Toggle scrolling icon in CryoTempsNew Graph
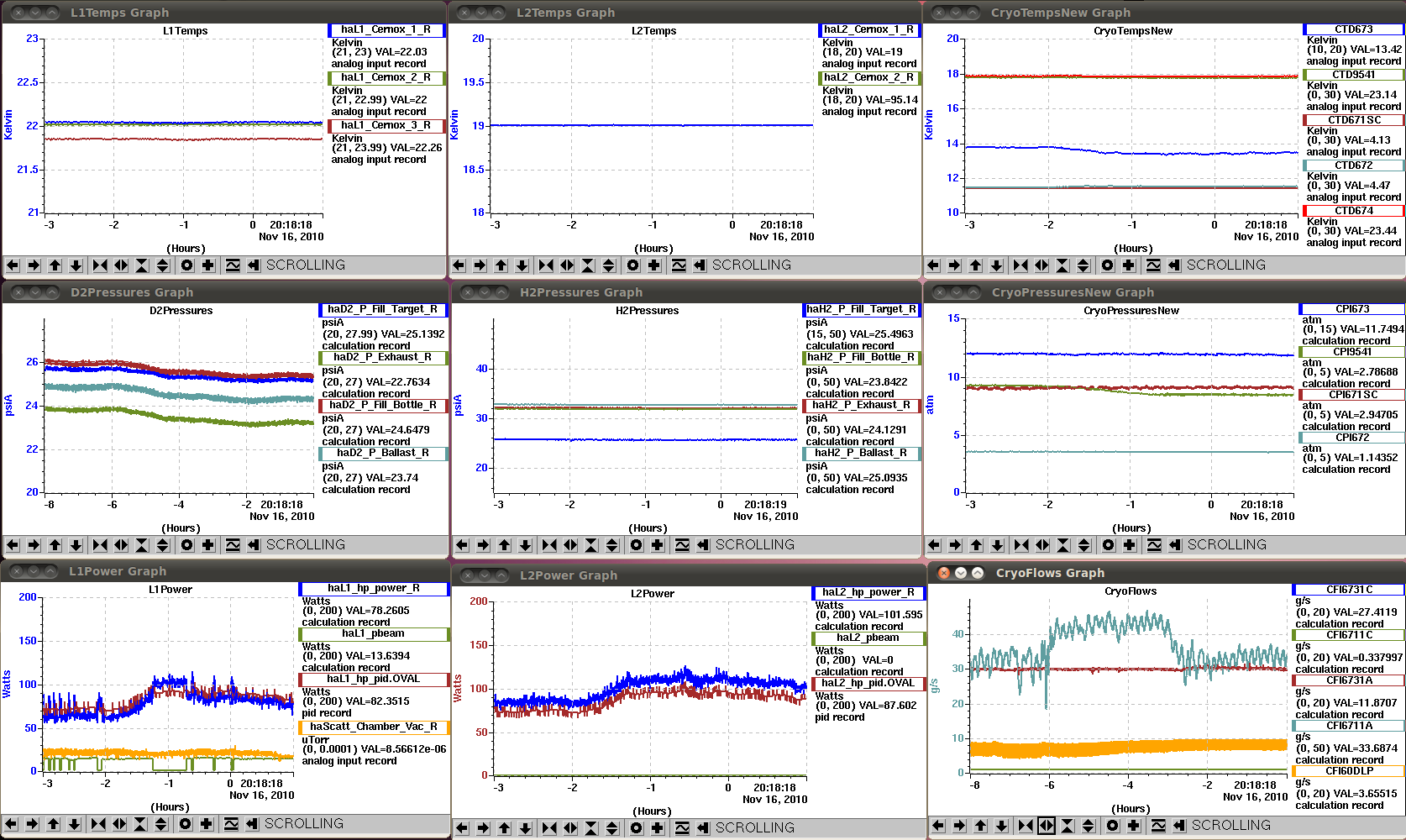 [1174, 265]
